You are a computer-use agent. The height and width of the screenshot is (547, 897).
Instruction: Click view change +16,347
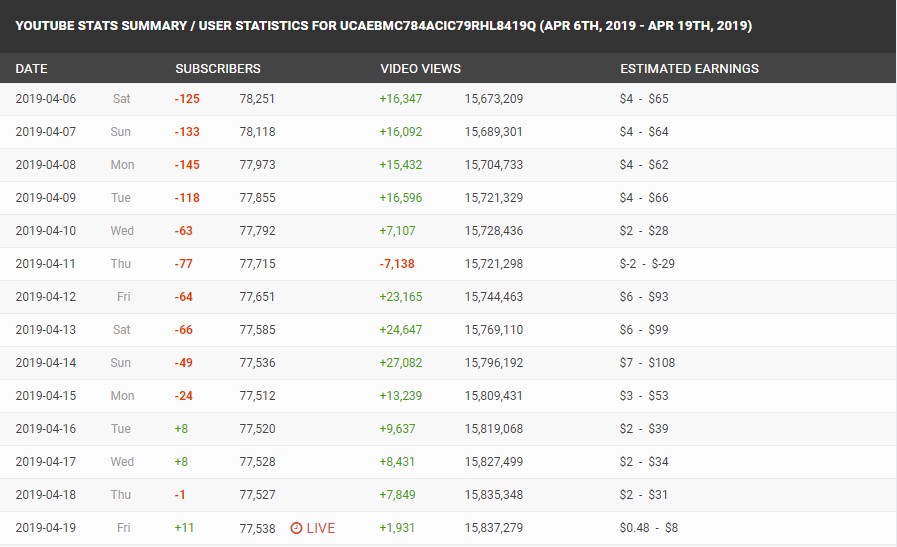coord(401,99)
